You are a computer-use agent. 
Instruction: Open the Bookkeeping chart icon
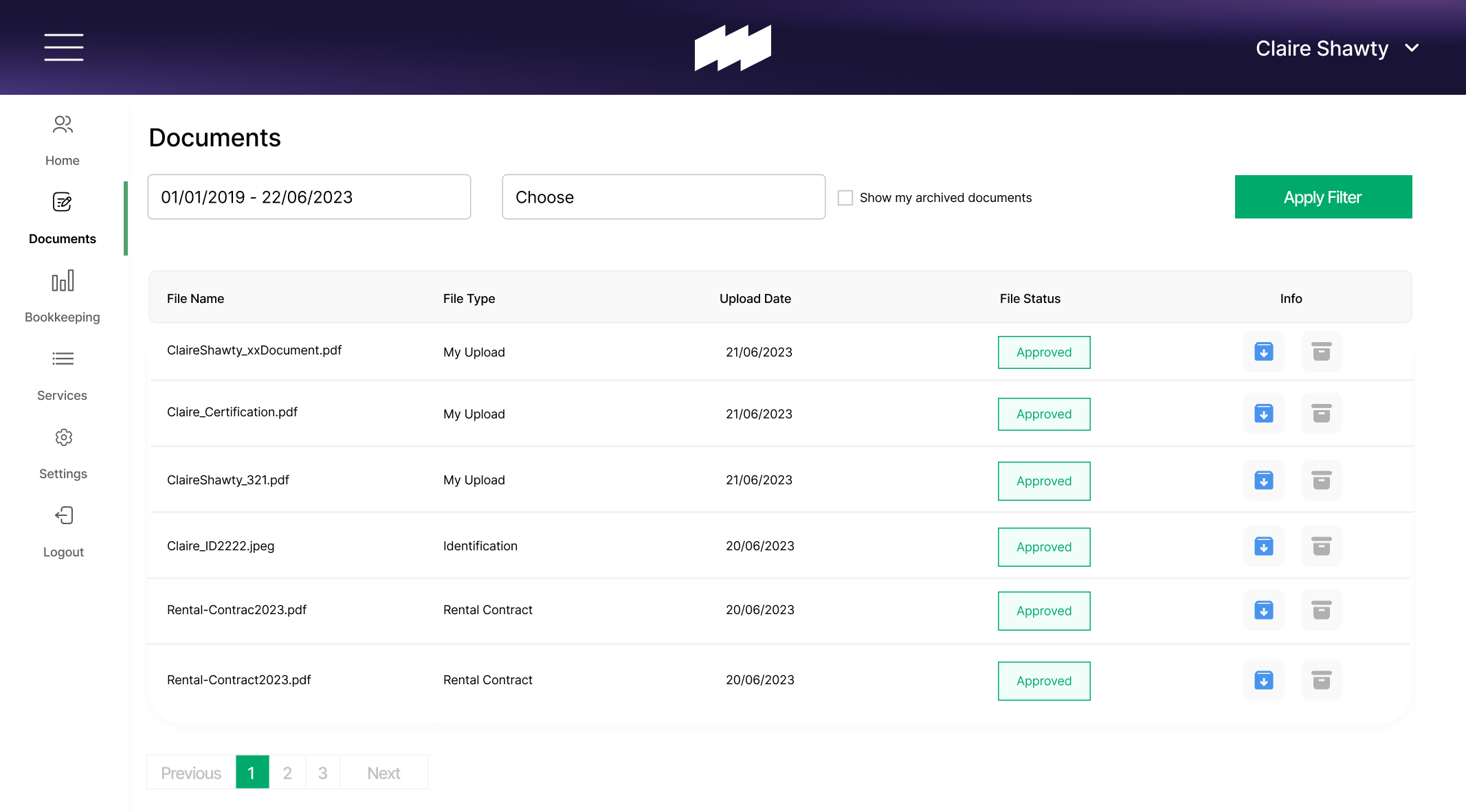point(63,280)
